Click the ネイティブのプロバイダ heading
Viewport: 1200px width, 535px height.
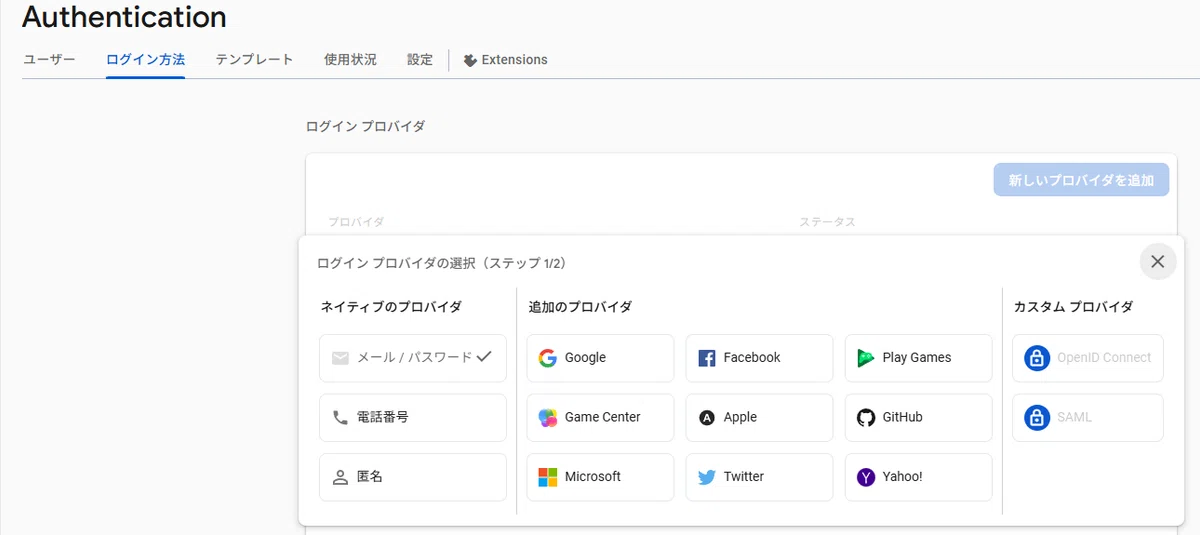click(391, 307)
